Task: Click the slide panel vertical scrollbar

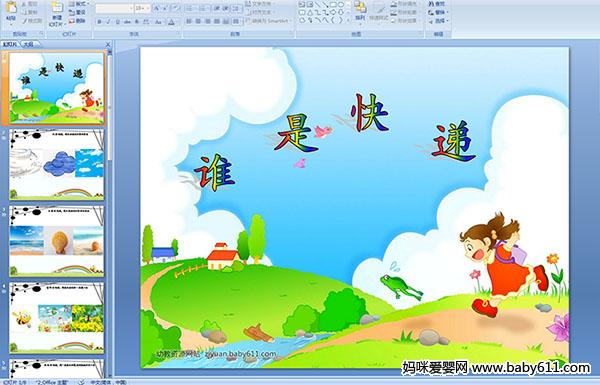Action: pos(110,214)
